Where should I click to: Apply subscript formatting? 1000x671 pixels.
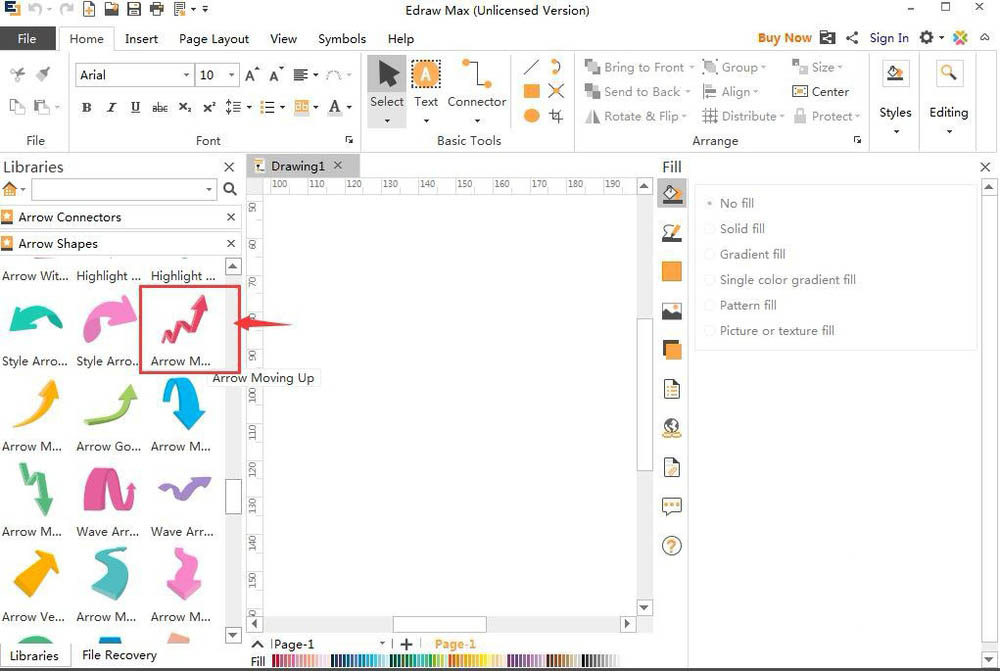184,107
